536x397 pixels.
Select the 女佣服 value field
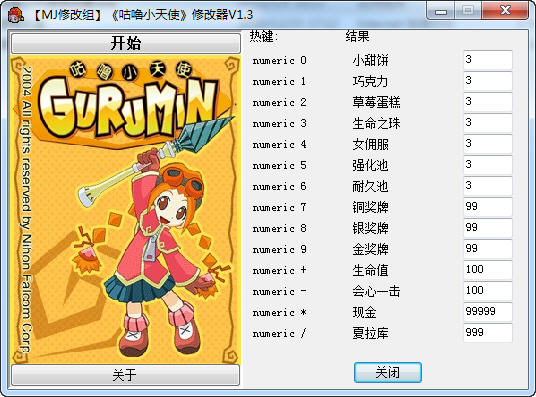point(488,144)
